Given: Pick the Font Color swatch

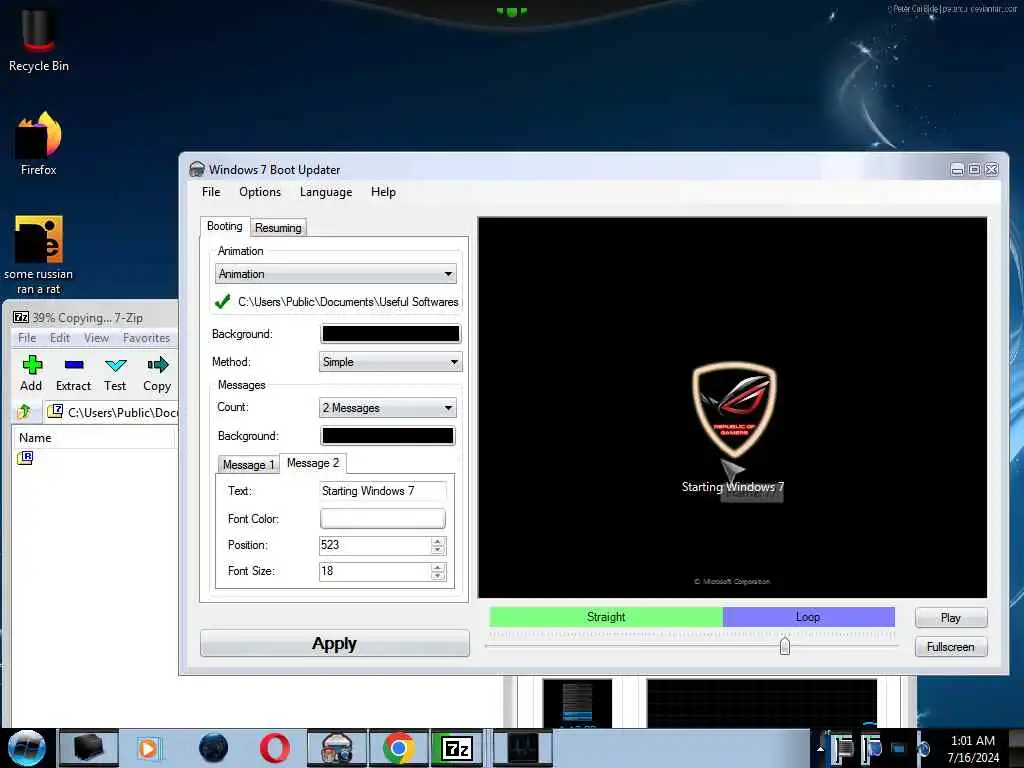Looking at the screenshot, I should pyautogui.click(x=383, y=519).
